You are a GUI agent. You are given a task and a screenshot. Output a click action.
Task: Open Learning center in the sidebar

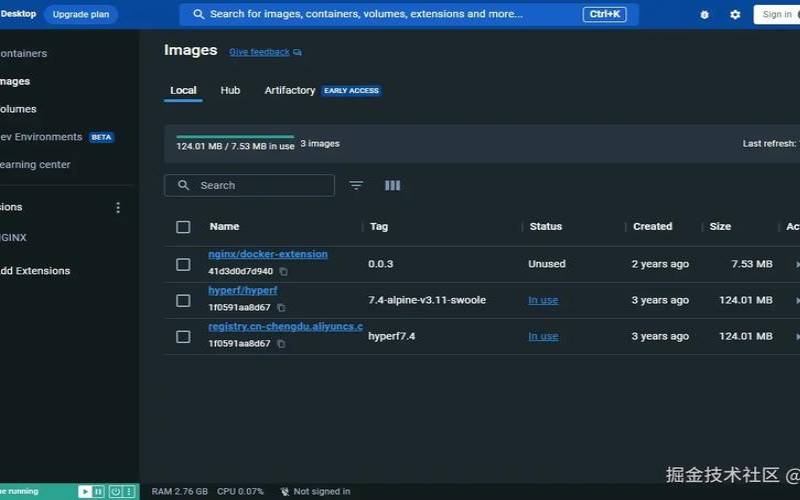click(35, 165)
